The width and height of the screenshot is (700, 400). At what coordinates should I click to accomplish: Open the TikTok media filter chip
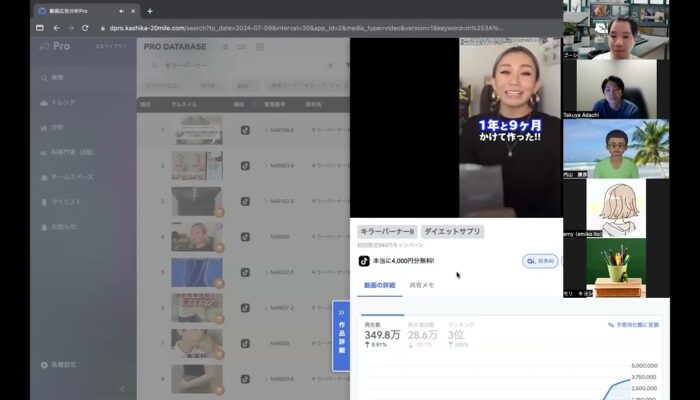click(x=209, y=85)
